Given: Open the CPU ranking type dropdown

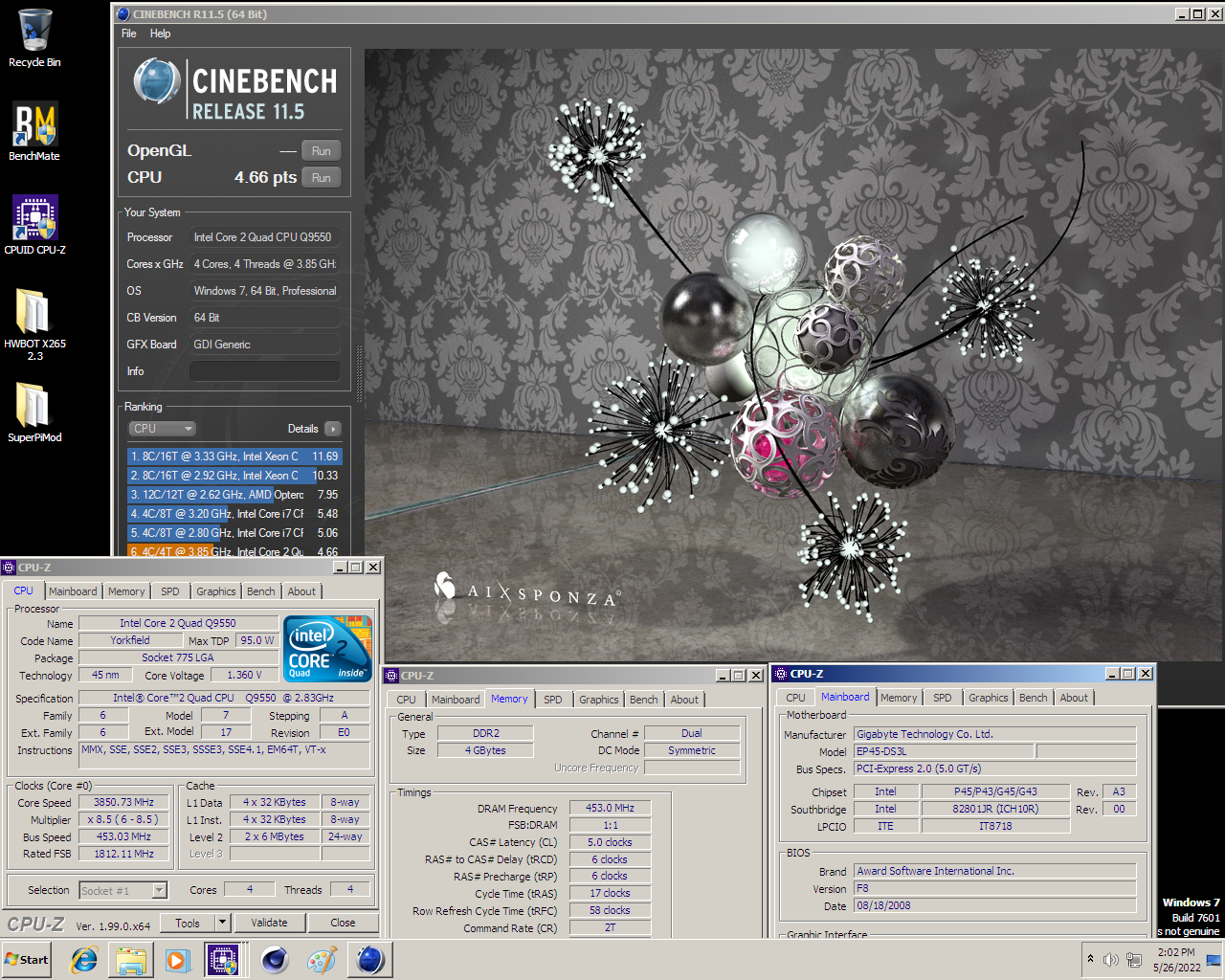Looking at the screenshot, I should pyautogui.click(x=162, y=429).
